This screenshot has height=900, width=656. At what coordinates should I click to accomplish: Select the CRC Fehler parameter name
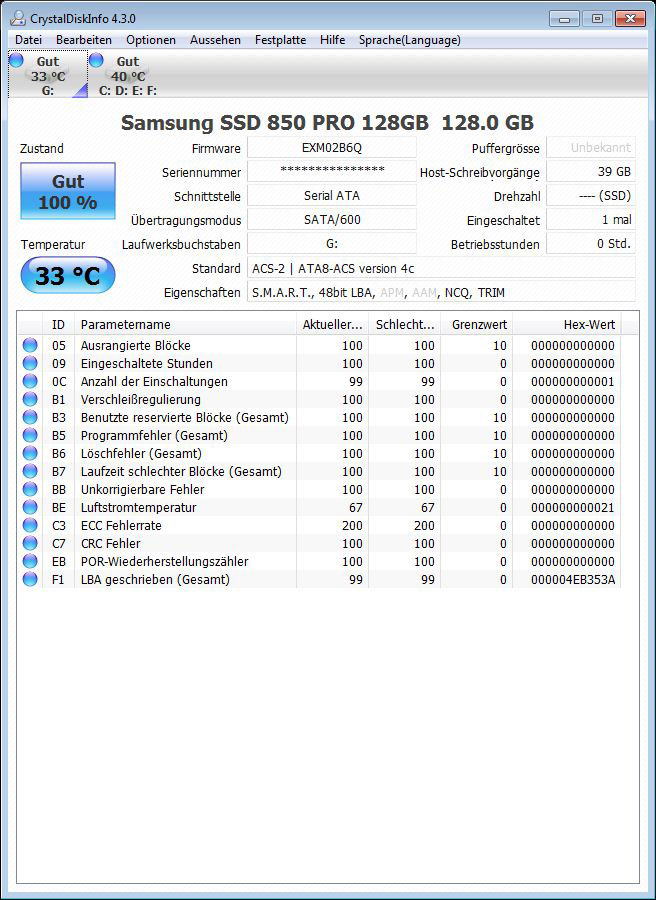pyautogui.click(x=110, y=543)
